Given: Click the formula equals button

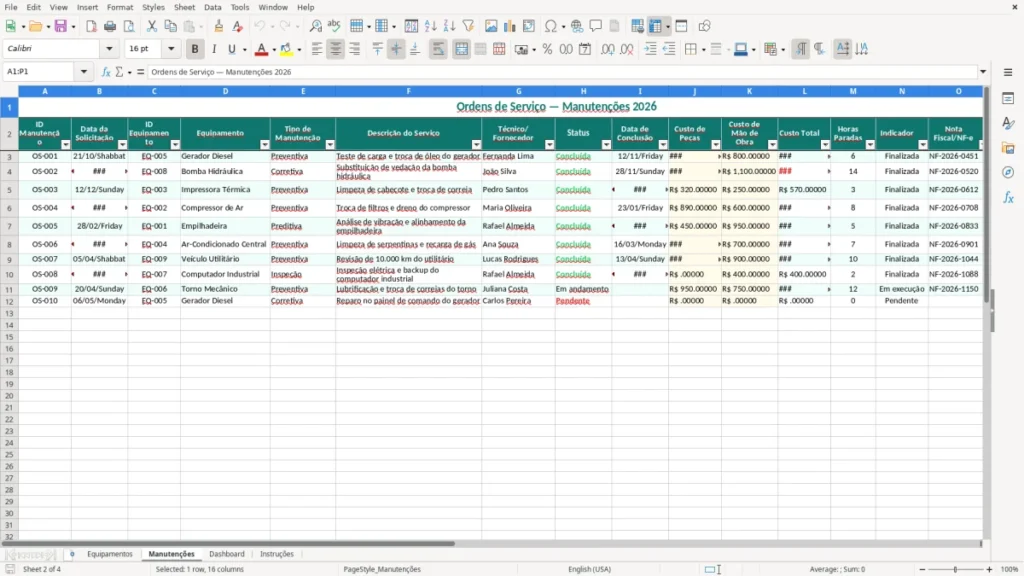Looking at the screenshot, I should click(140, 72).
